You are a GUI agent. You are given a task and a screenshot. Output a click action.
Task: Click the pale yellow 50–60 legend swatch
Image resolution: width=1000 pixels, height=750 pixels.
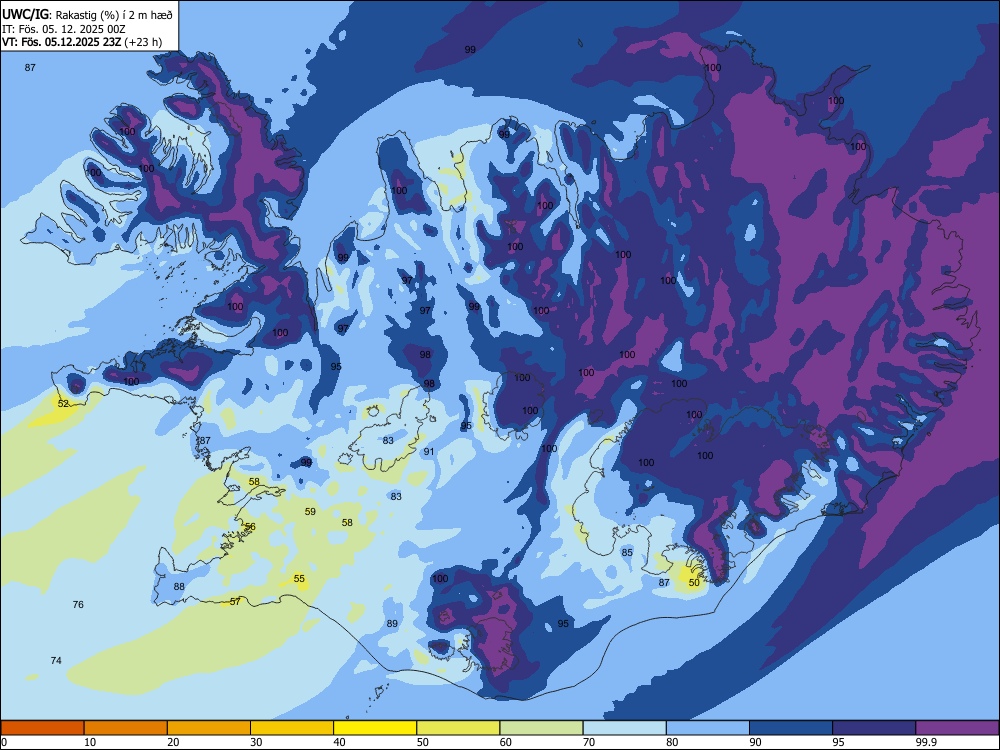(458, 728)
